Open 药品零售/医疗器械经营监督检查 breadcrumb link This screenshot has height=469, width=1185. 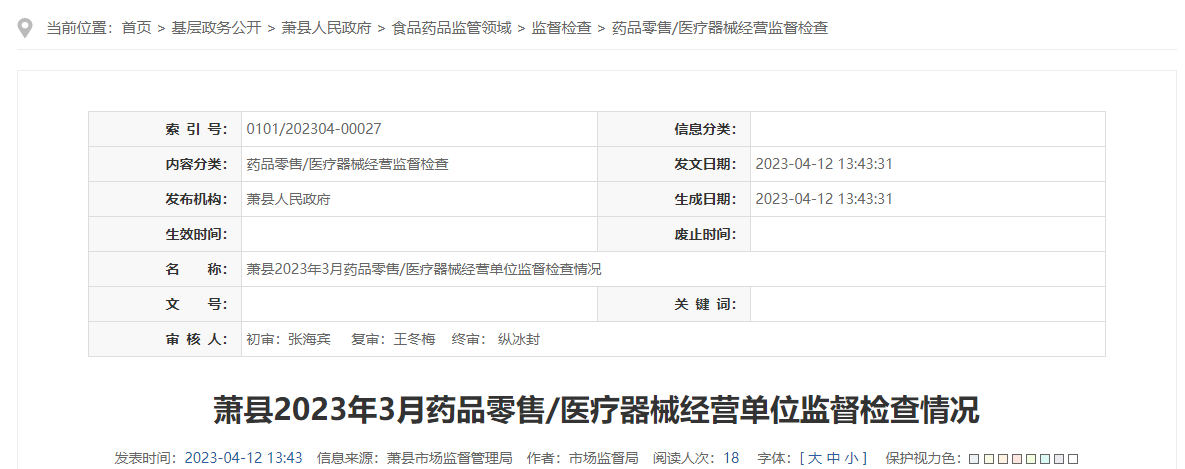coord(719,28)
